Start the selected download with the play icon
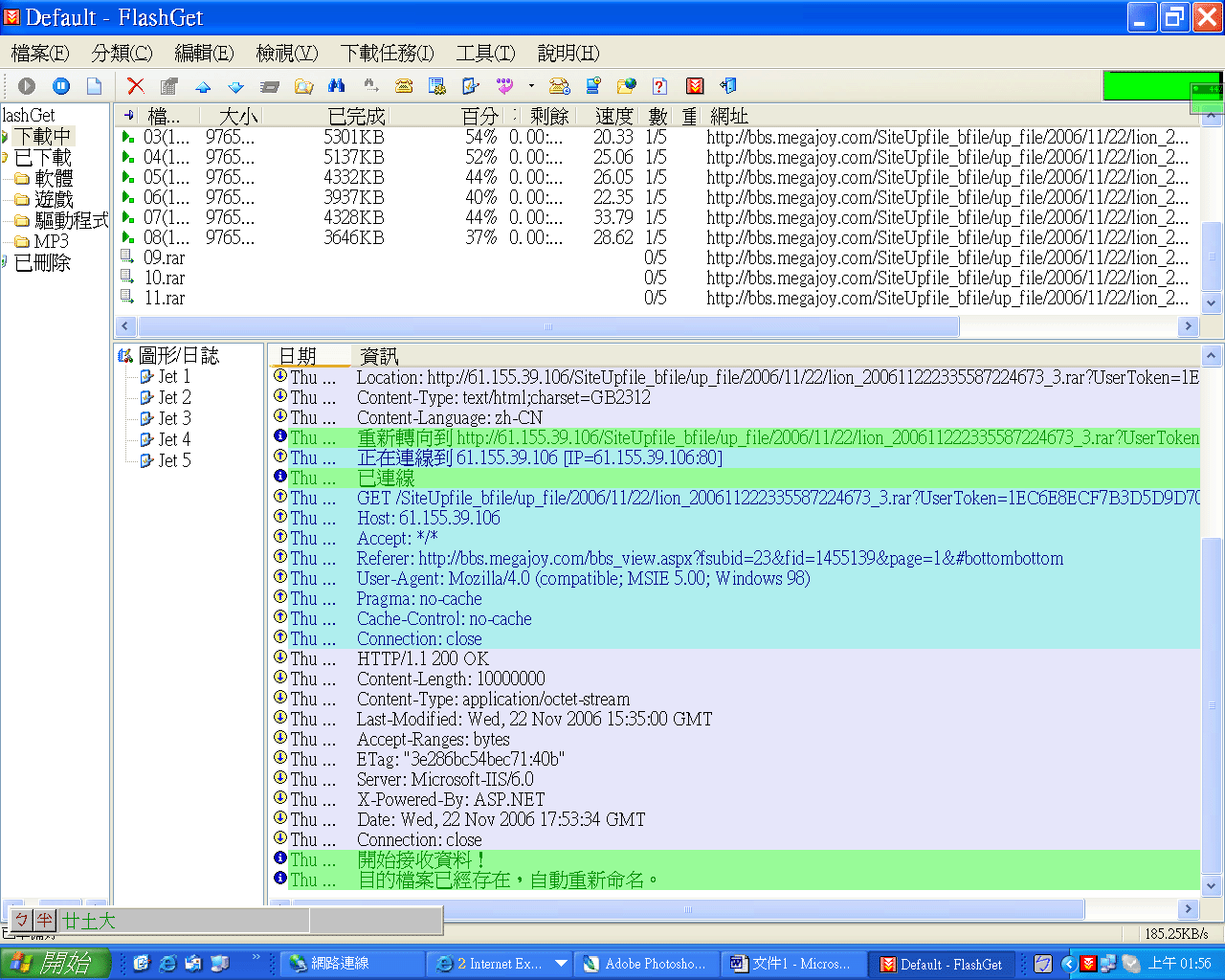 (27, 86)
